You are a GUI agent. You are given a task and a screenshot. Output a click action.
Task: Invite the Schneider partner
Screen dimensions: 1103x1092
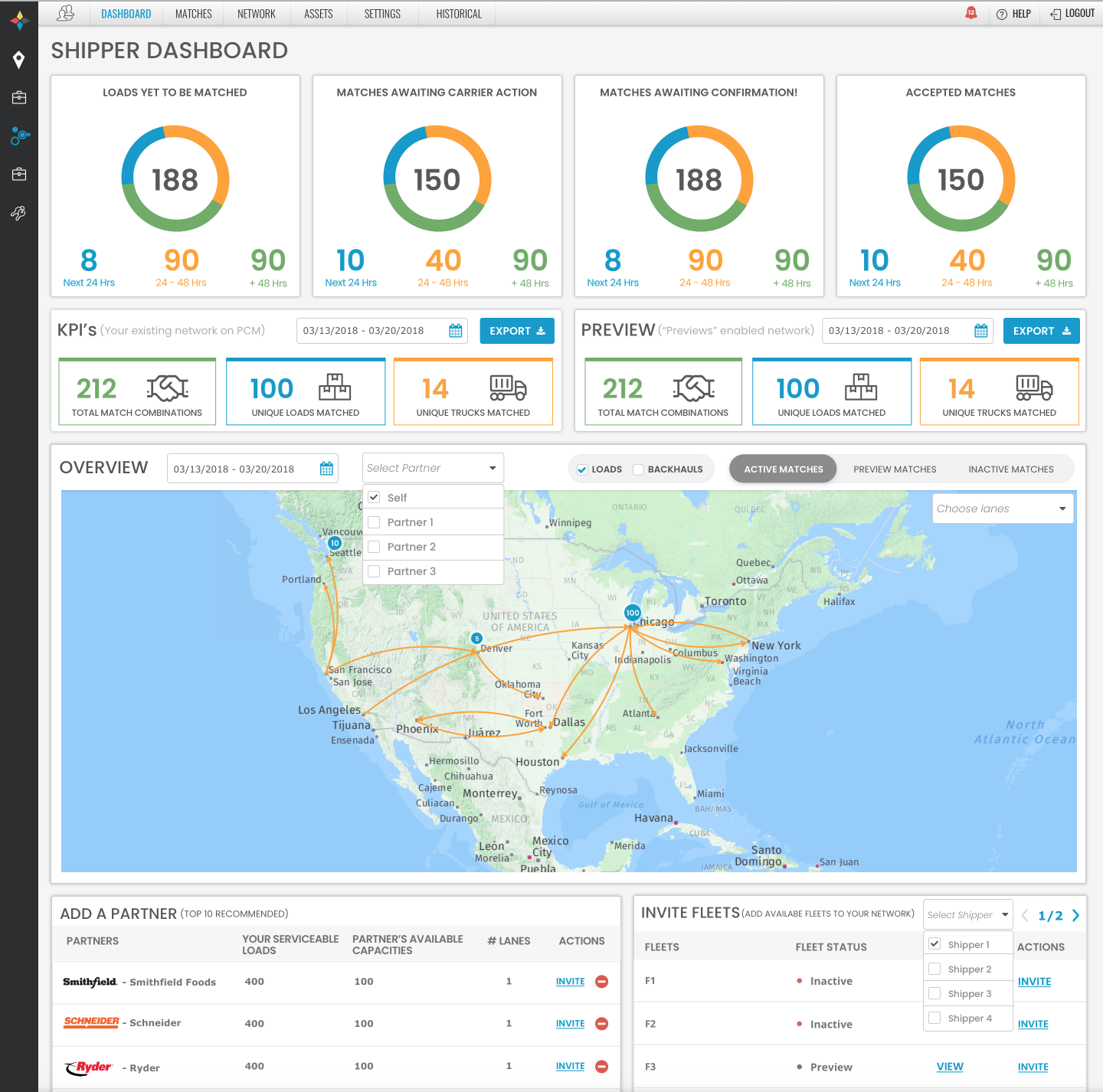point(570,1024)
